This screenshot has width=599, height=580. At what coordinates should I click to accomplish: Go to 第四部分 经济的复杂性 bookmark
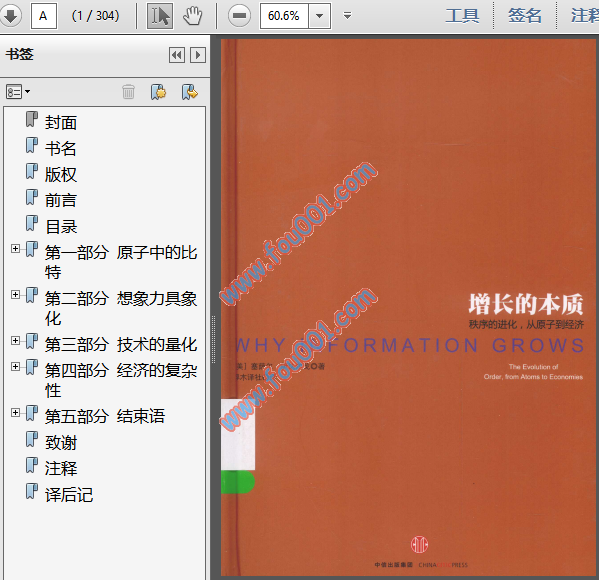[x=121, y=380]
